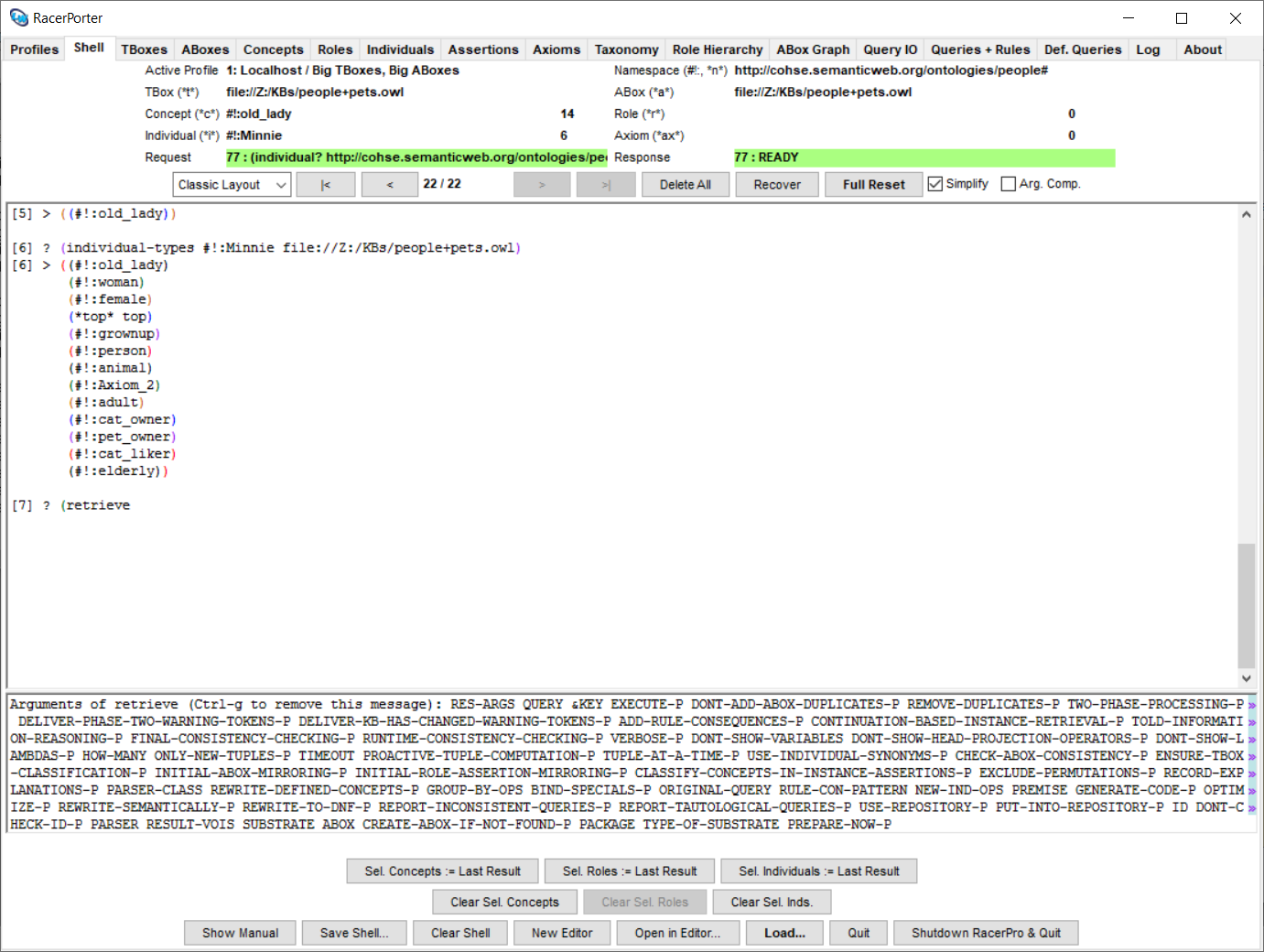Screen dimensions: 1264x952
Task: Go to next history entry button
Action: point(542,185)
